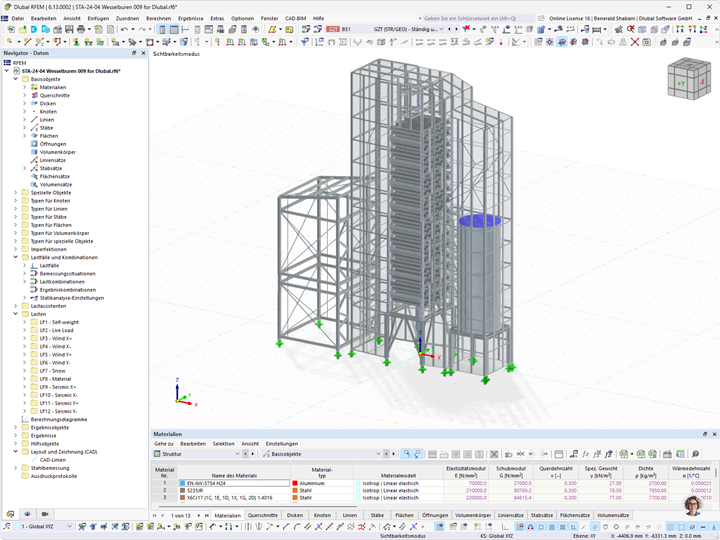This screenshot has height=540, width=720.
Task: Click the new node star icon in the second toolbar
Action: point(9,42)
